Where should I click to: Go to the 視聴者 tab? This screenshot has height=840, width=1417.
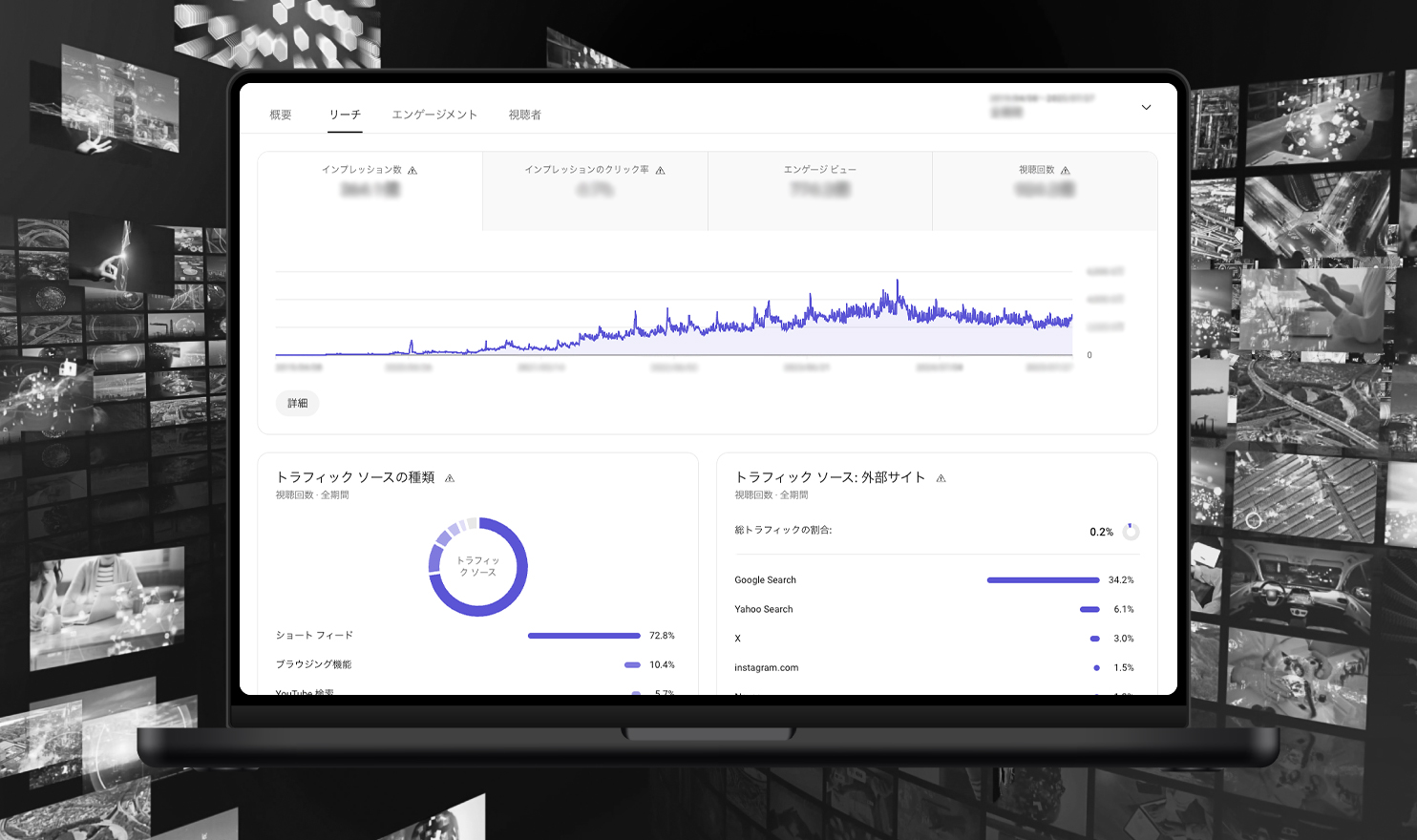(524, 115)
